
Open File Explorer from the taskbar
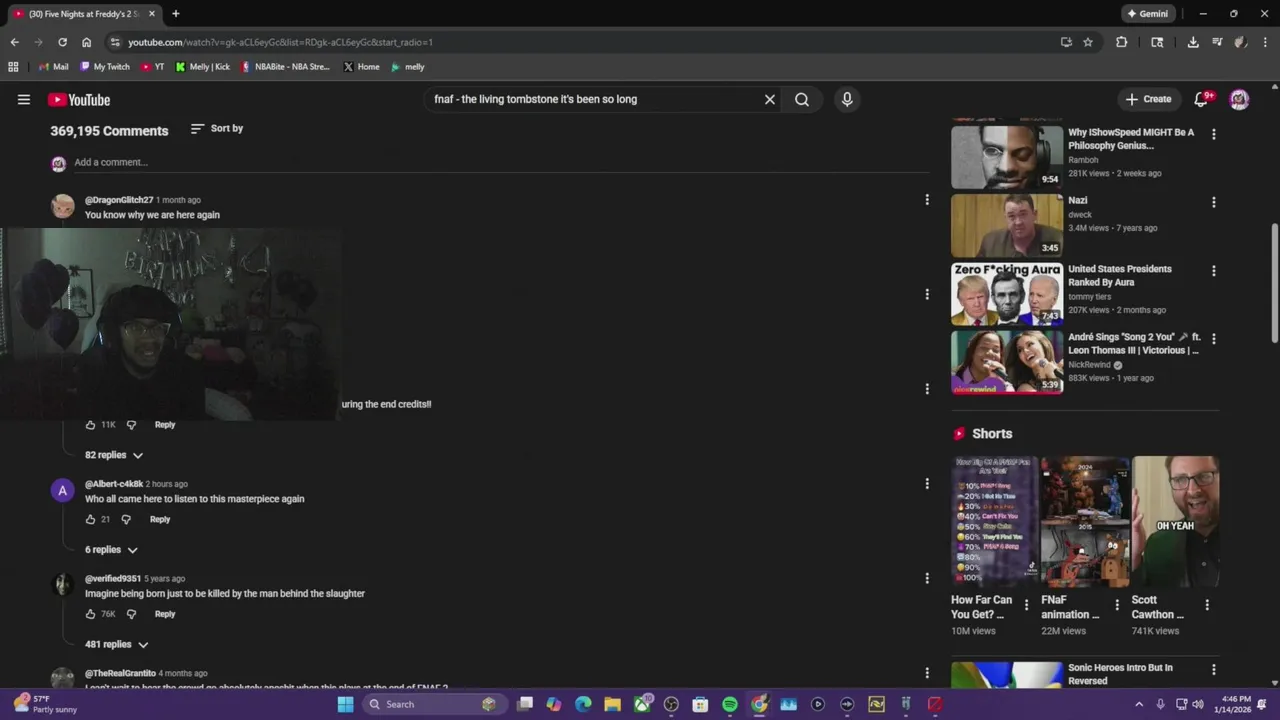pyautogui.click(x=613, y=704)
